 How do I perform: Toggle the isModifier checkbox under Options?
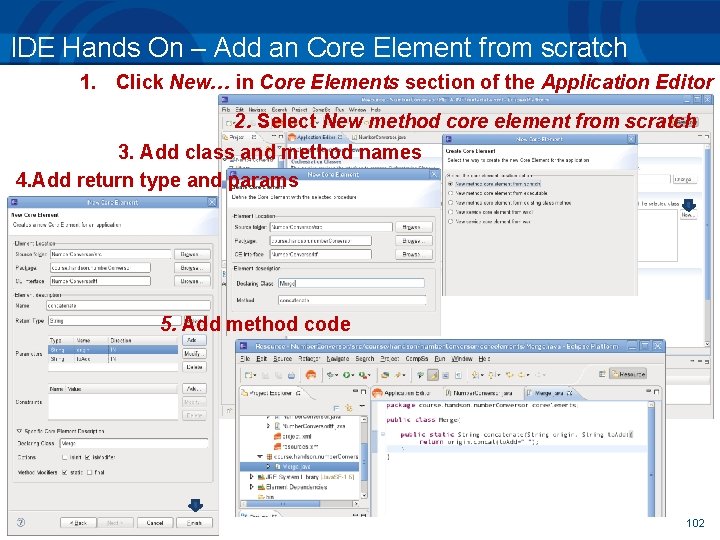pyautogui.click(x=88, y=457)
